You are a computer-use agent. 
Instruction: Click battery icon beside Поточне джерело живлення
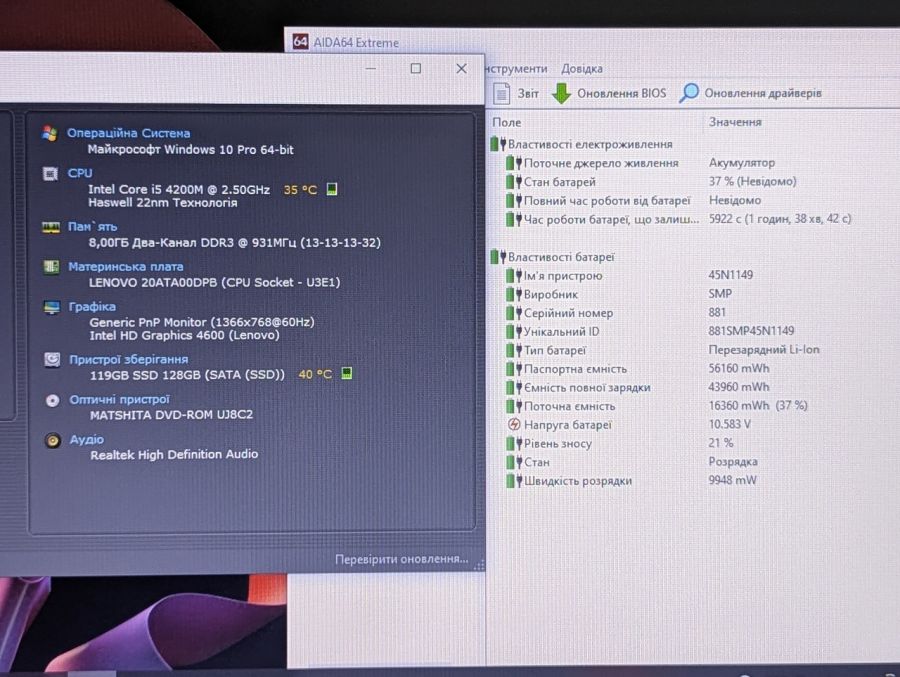click(x=514, y=163)
